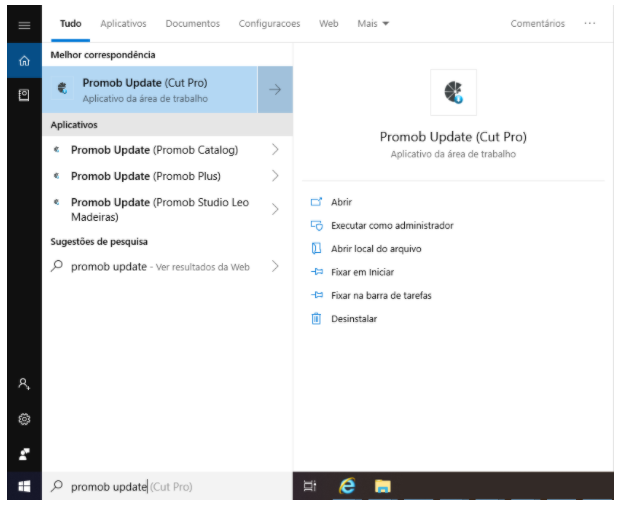Screen dimensions: 618x508
Task: Click Abrir local do arquivo
Action: pyautogui.click(x=376, y=249)
